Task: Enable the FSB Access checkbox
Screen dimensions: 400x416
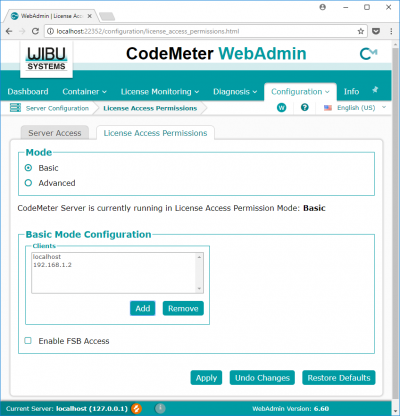Action: click(28, 340)
